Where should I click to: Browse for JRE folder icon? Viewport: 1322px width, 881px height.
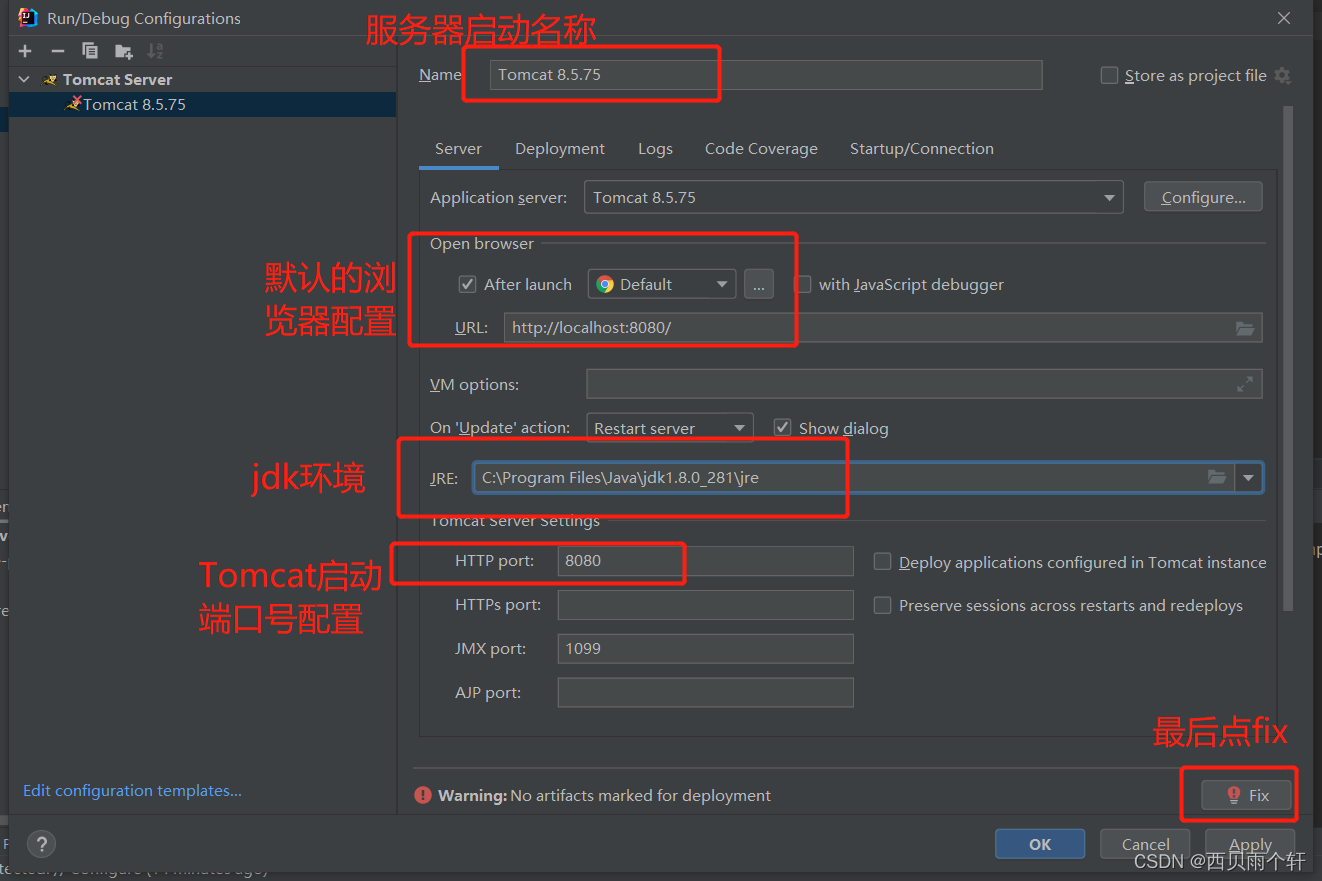point(1217,477)
